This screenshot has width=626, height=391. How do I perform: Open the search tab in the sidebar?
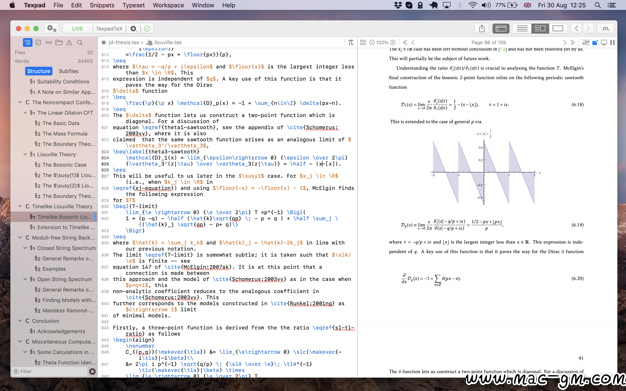click(80, 42)
